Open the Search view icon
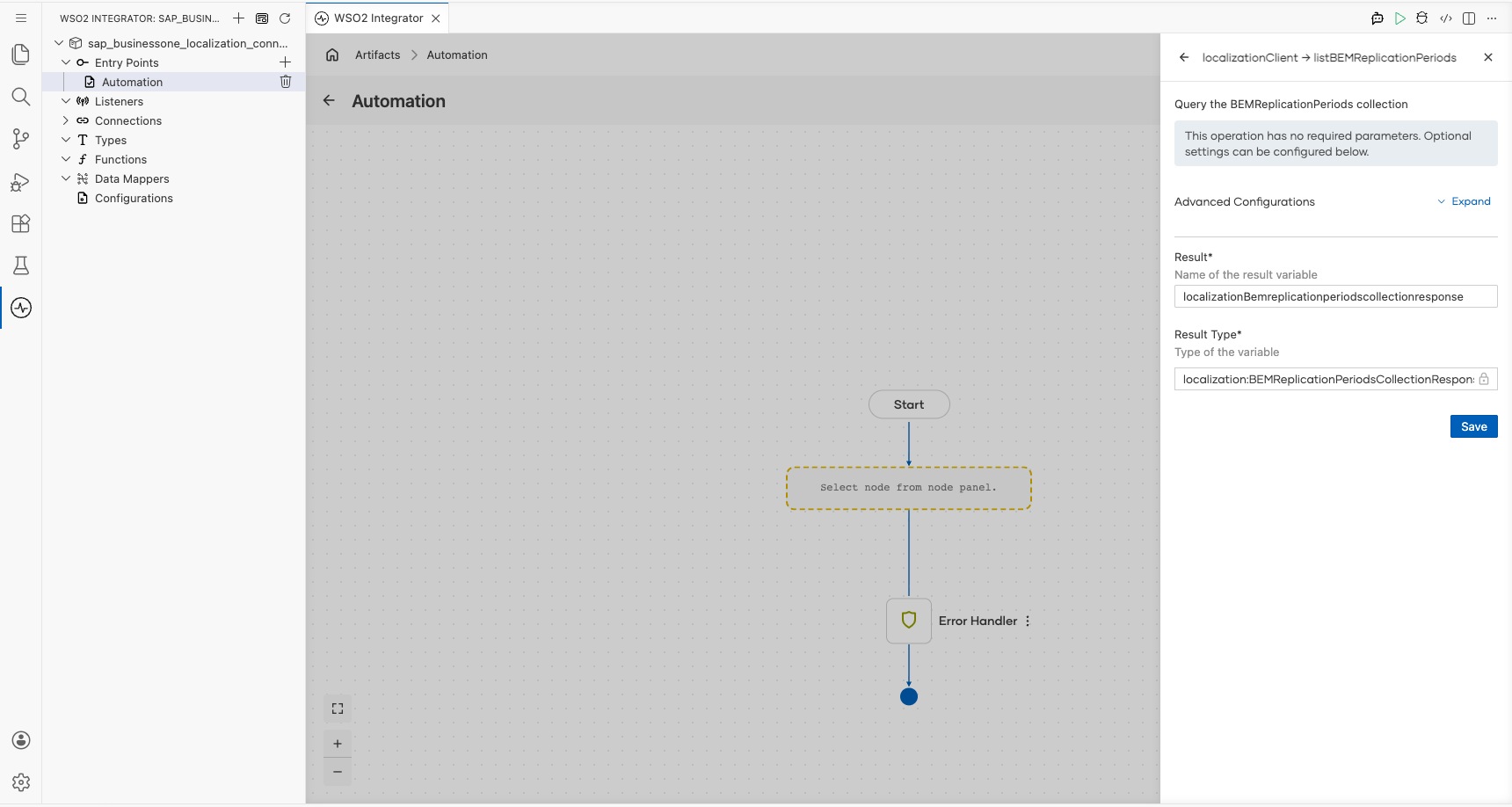The image size is (1512, 807). pos(21,97)
